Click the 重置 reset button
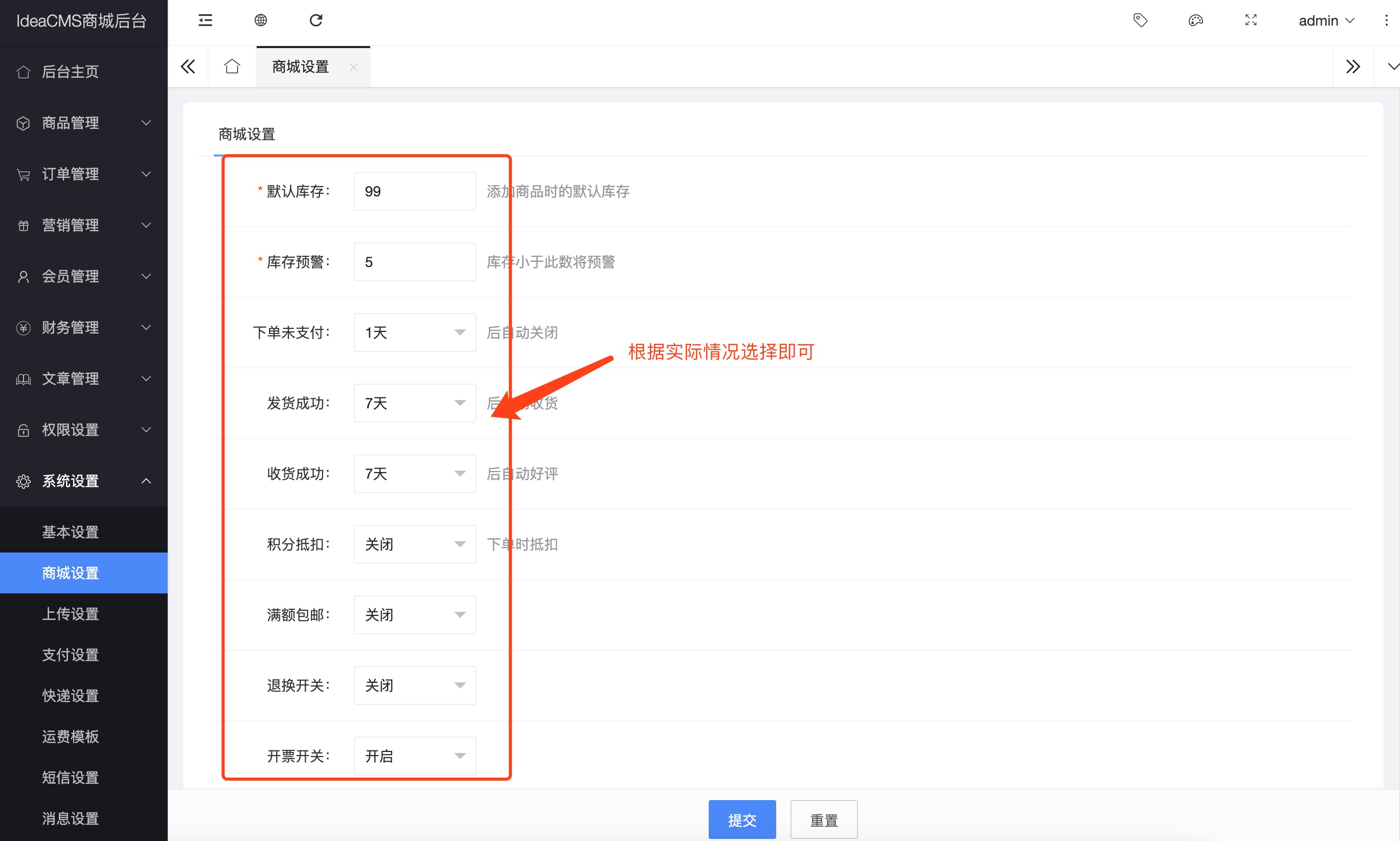 [823, 820]
